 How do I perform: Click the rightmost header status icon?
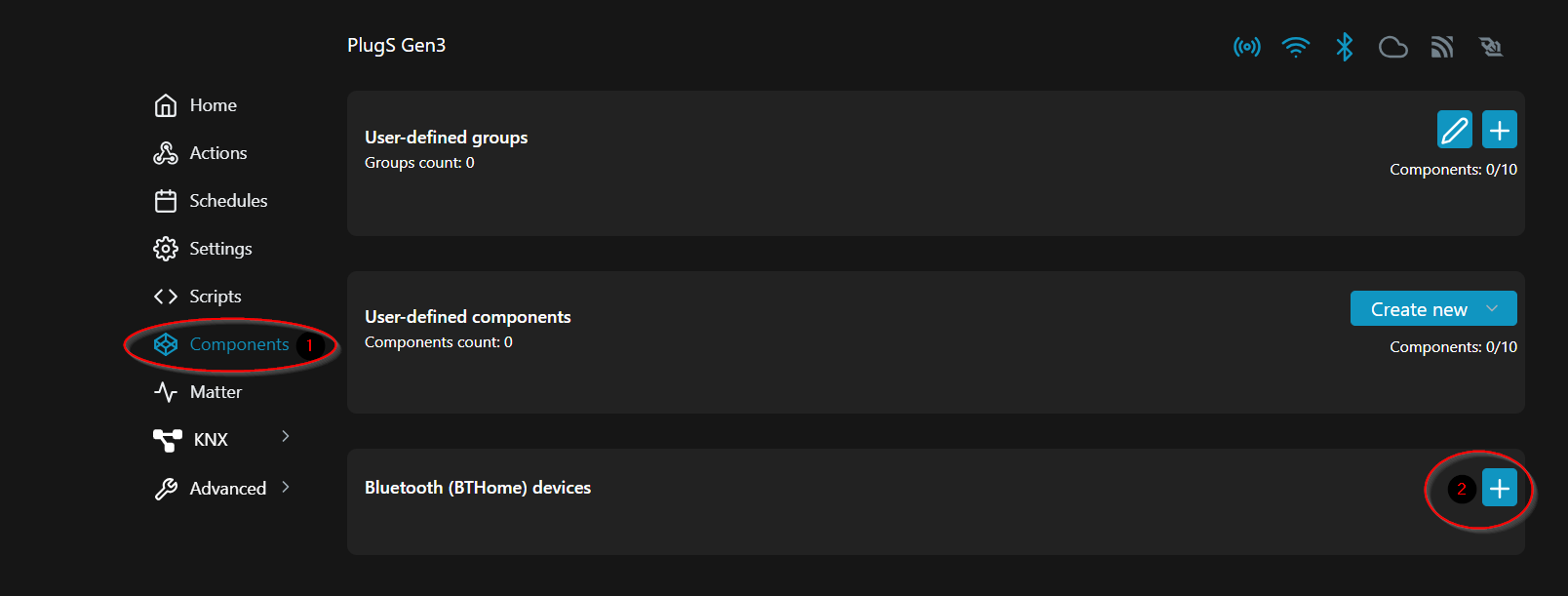[x=1491, y=47]
